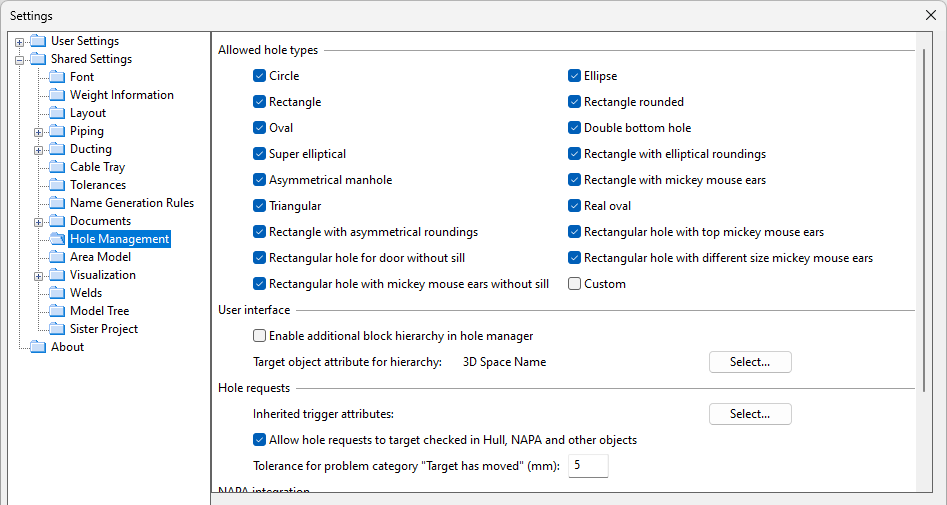Uncheck the Circle hole type
The width and height of the screenshot is (947, 505).
click(260, 76)
